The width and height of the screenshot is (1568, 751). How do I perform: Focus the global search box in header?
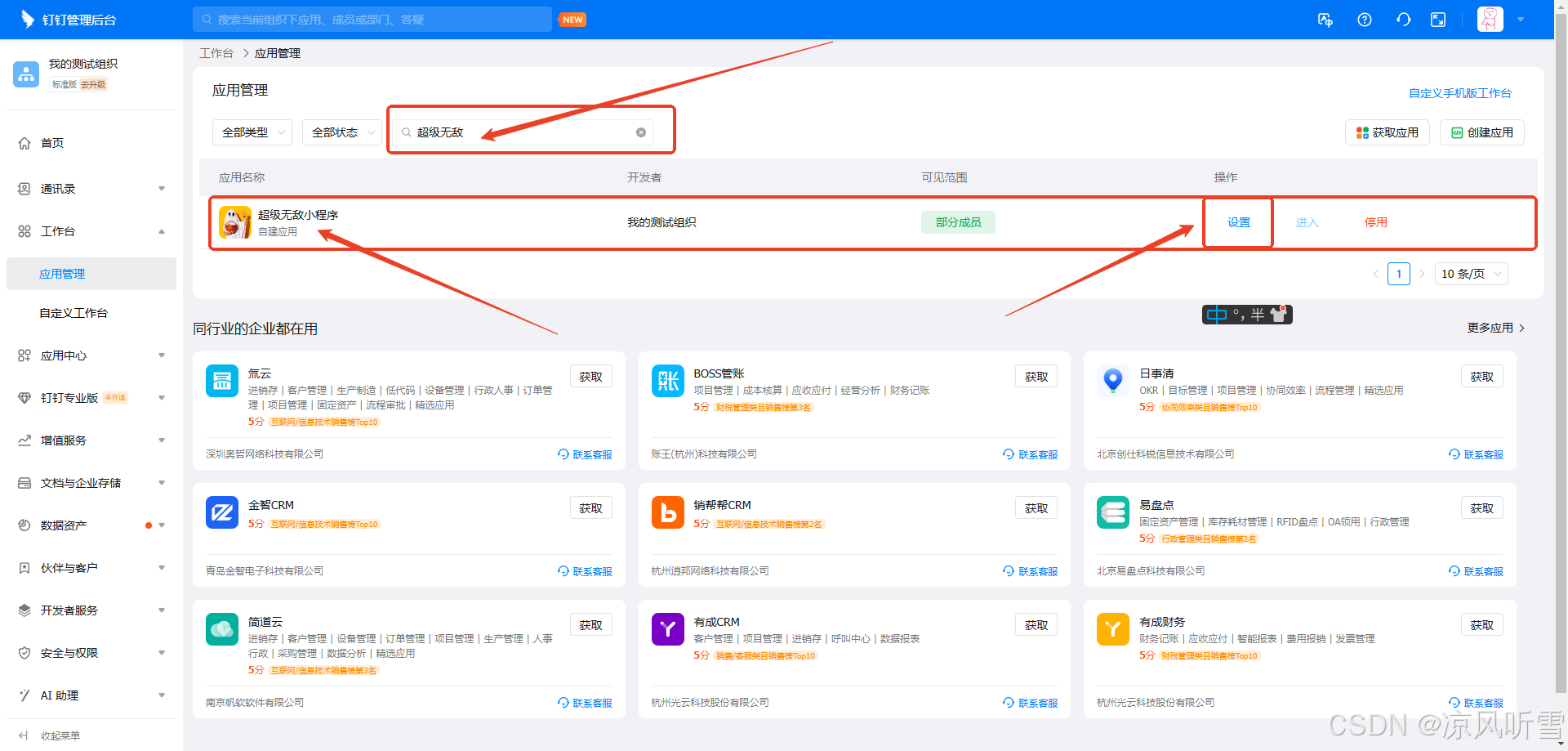(x=372, y=20)
